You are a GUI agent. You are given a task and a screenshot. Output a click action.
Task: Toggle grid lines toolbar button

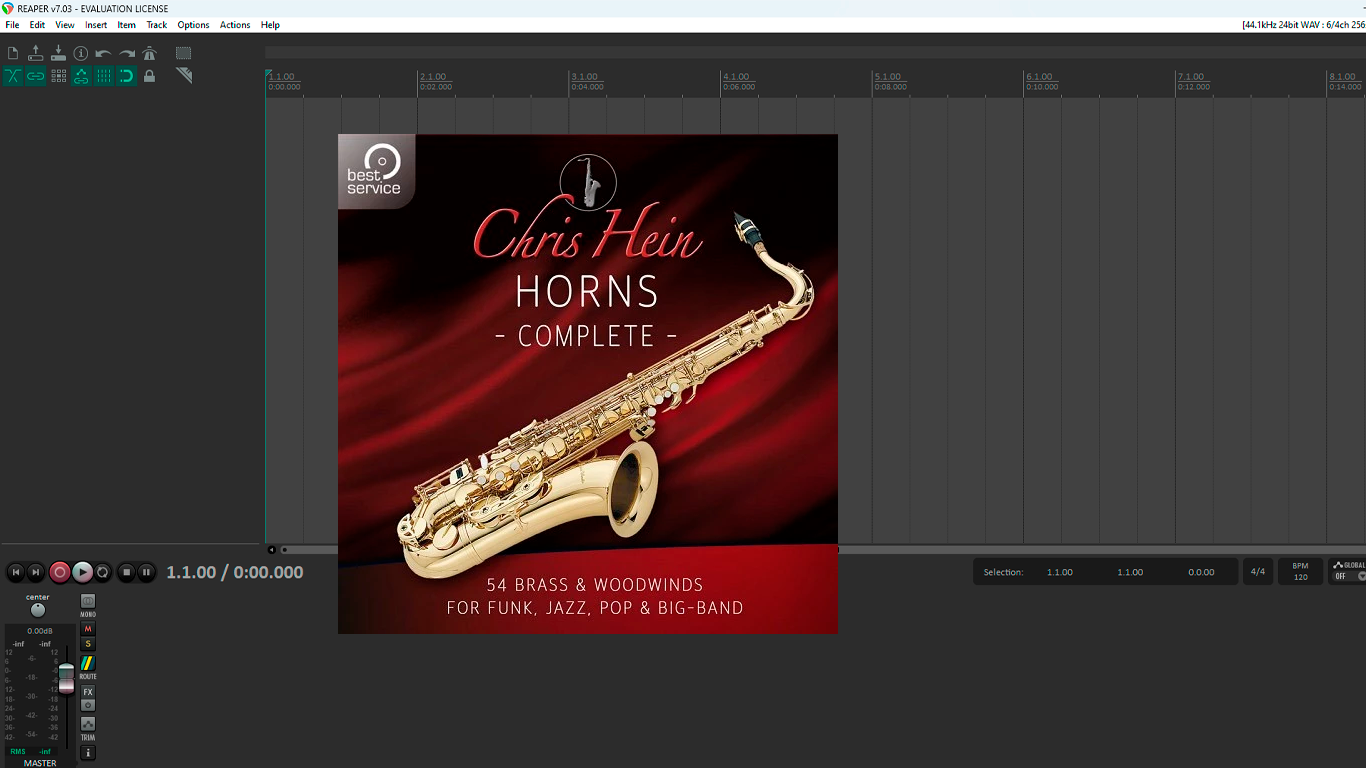click(104, 76)
